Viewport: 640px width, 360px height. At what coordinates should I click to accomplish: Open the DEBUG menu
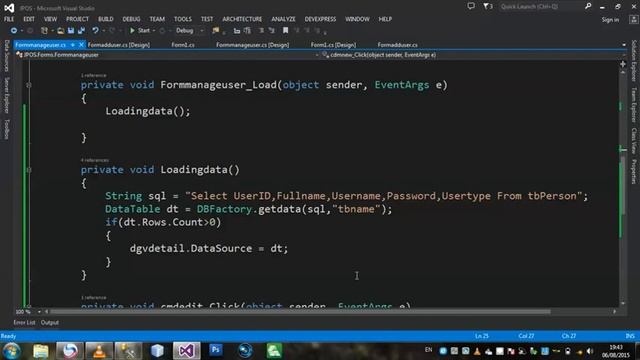pos(131,19)
